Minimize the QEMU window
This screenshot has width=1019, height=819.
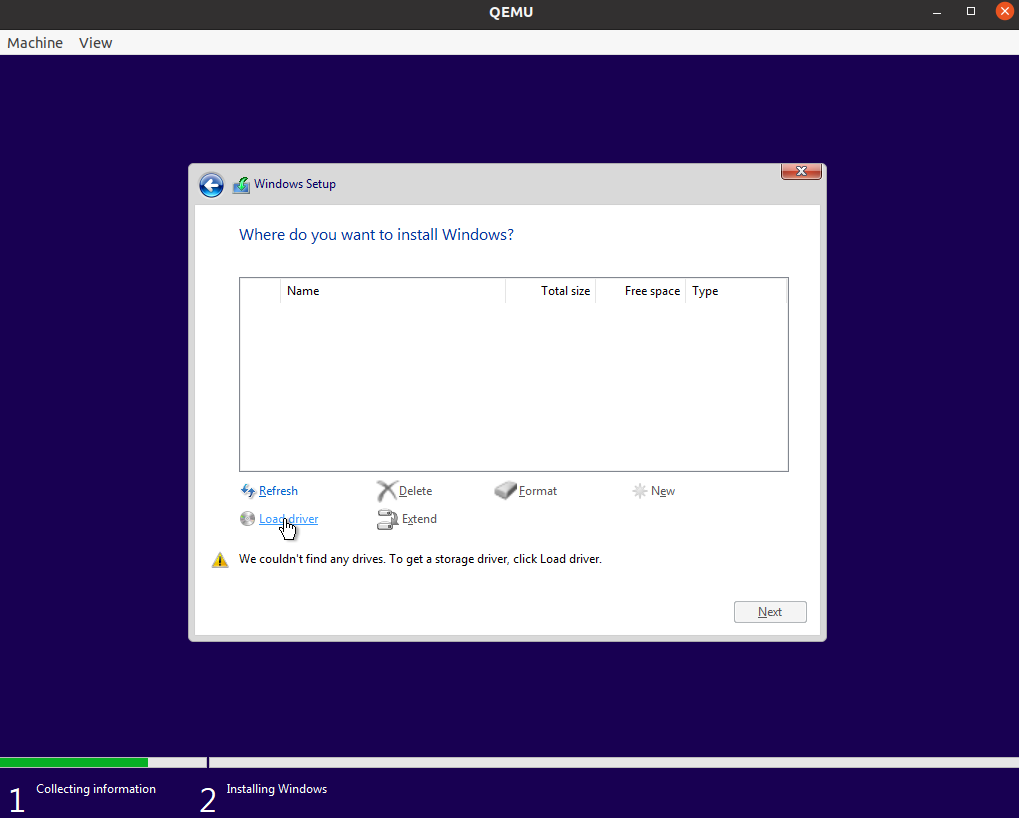(937, 12)
